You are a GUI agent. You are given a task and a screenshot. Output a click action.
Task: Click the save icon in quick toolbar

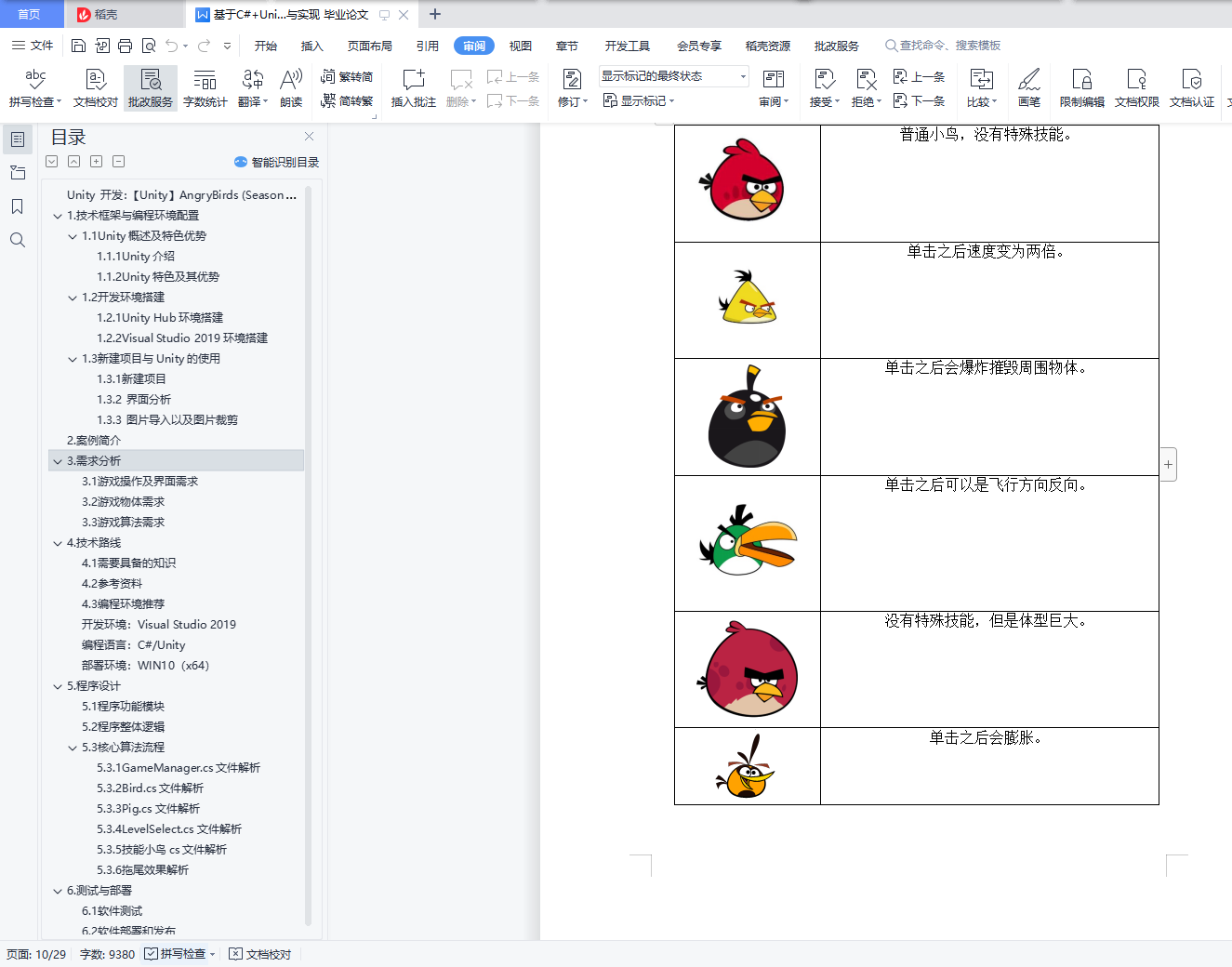click(x=78, y=46)
